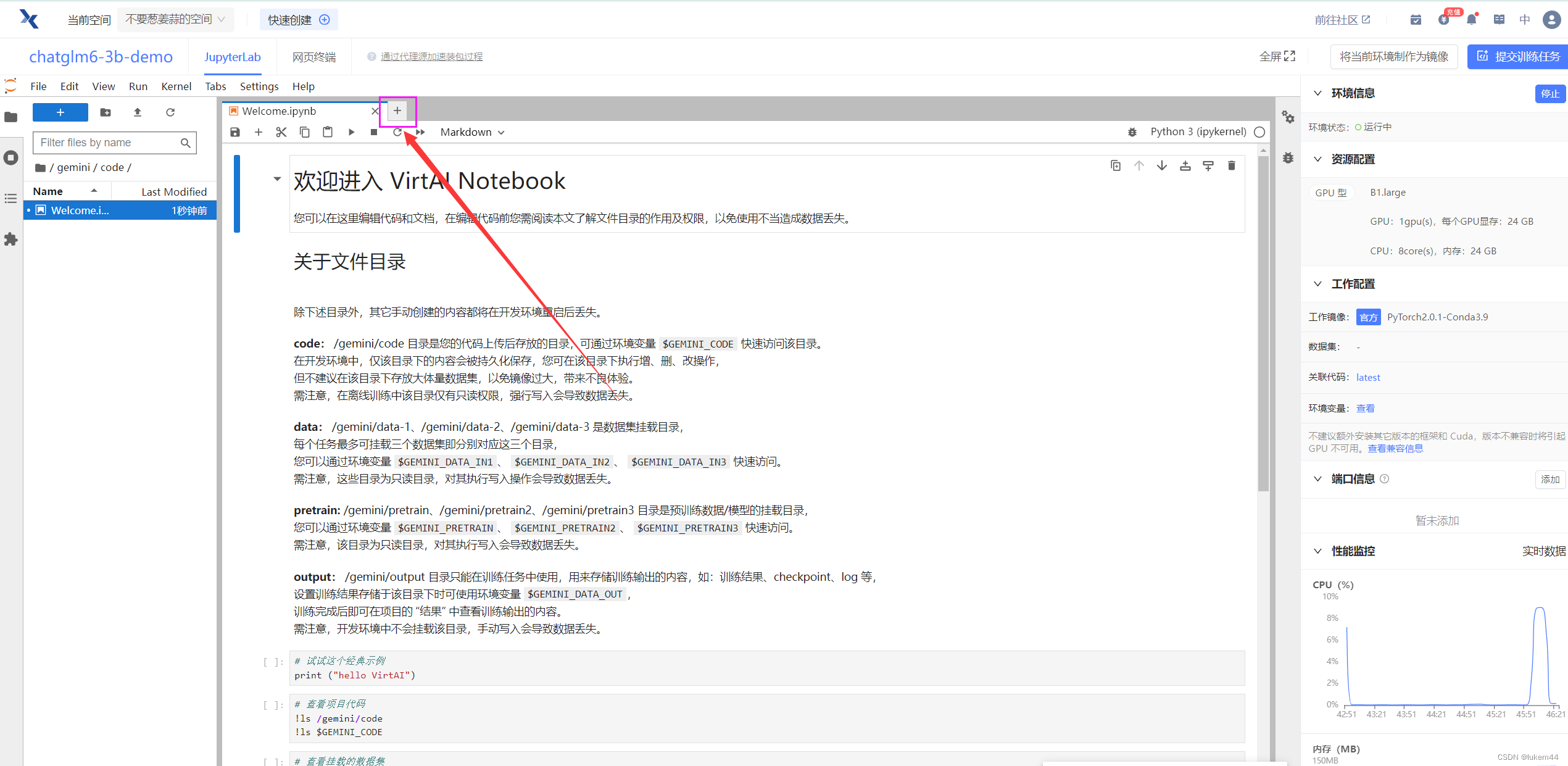Collapse the 资源配置 section
The height and width of the screenshot is (766, 1568).
click(1318, 159)
